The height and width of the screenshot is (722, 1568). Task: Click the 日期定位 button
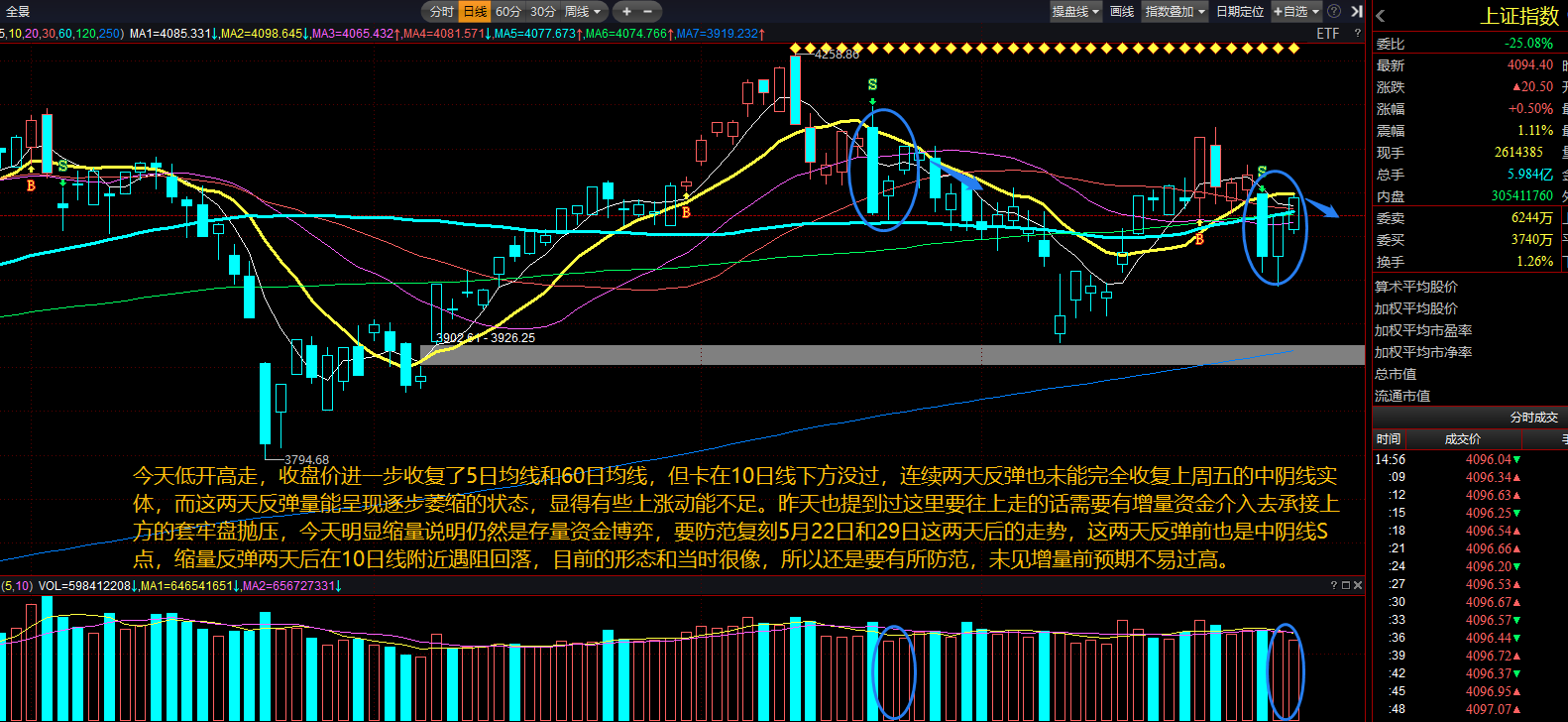[1240, 12]
